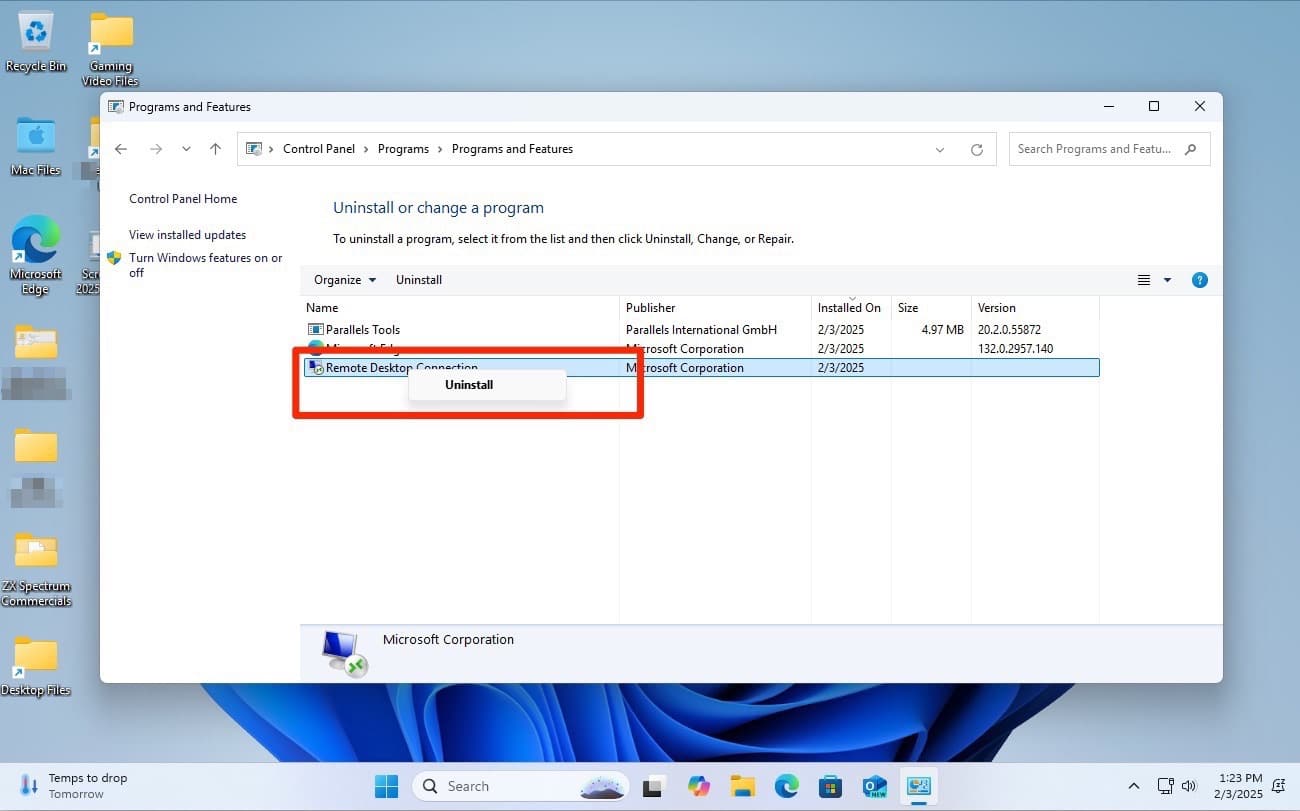Open the view options dropdown arrow
Image resolution: width=1300 pixels, height=811 pixels.
pos(1167,280)
